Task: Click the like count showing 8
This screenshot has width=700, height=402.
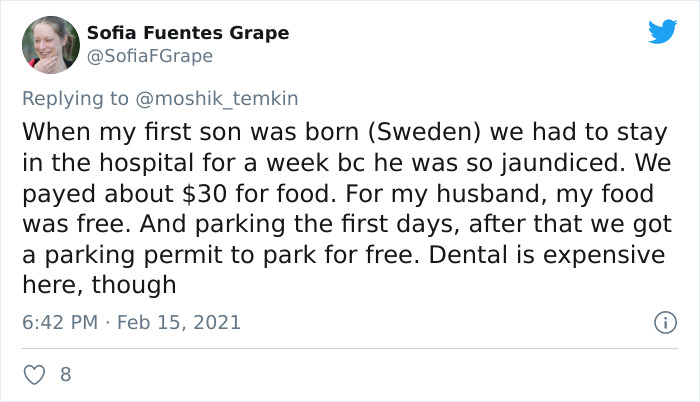Action: point(66,375)
